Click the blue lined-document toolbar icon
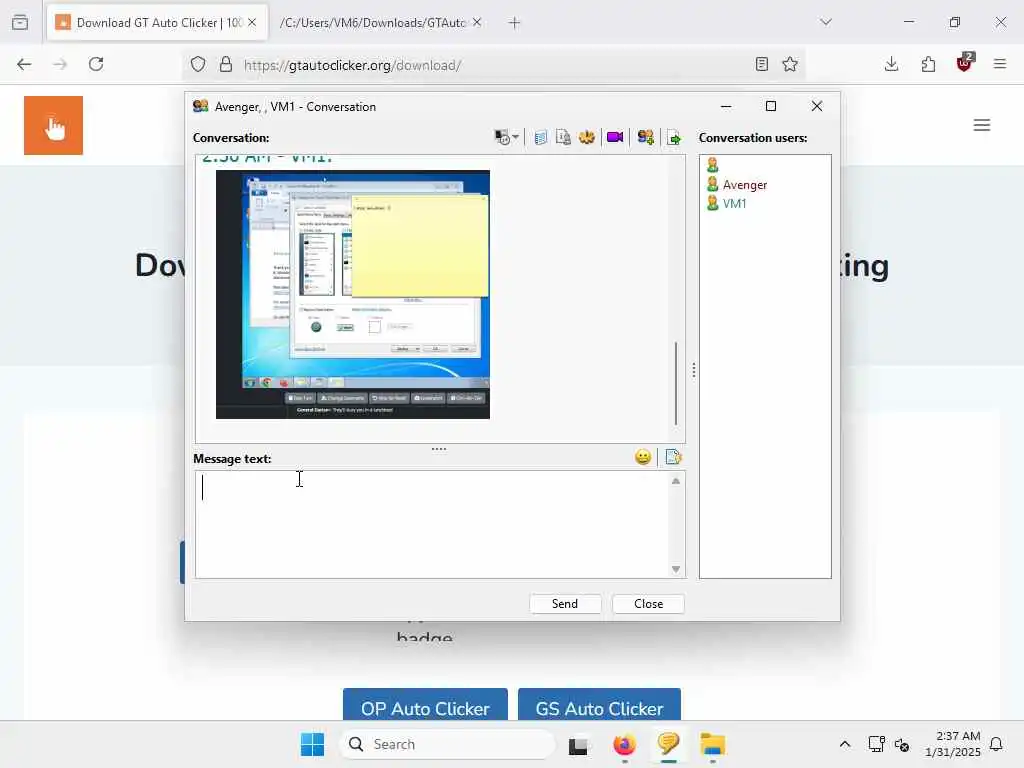The width and height of the screenshot is (1024, 768). click(x=540, y=138)
